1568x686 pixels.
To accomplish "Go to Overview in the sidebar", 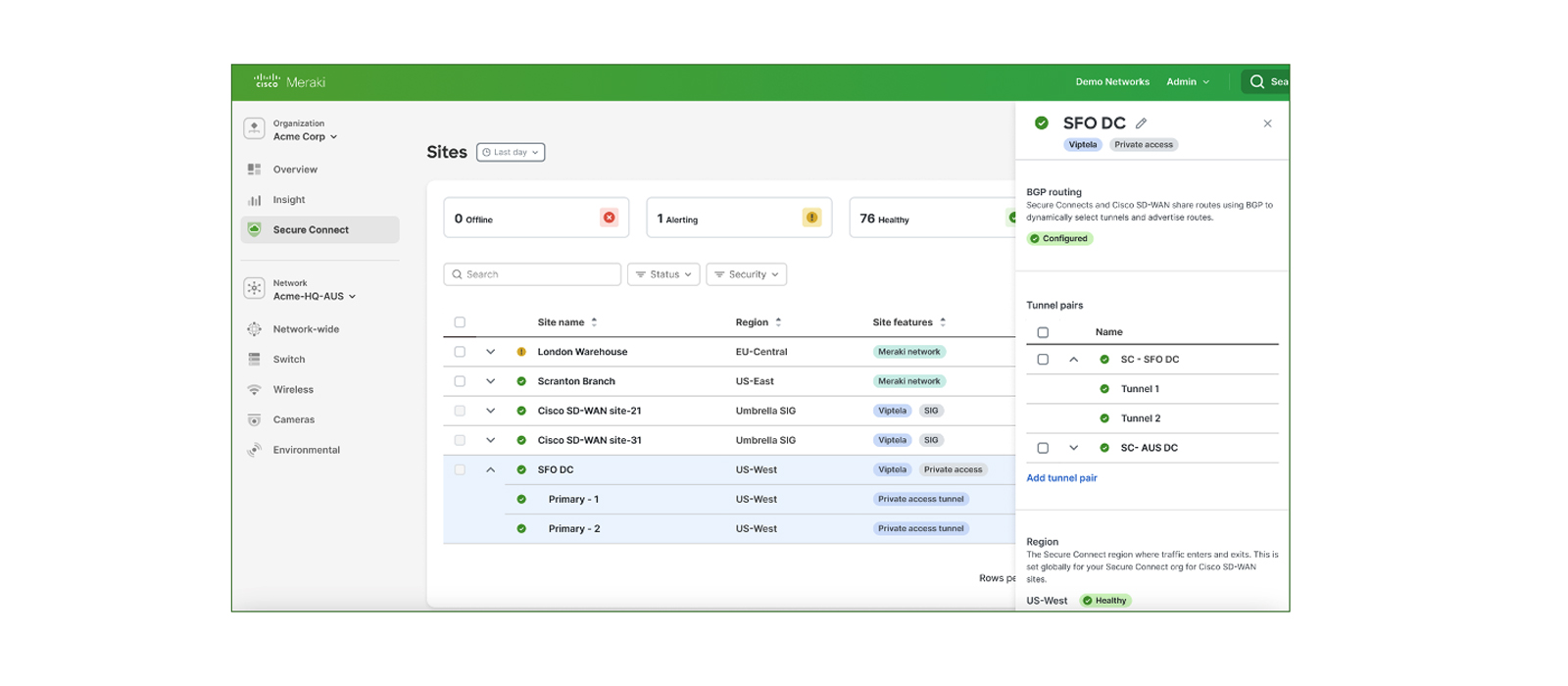I will click(x=295, y=170).
